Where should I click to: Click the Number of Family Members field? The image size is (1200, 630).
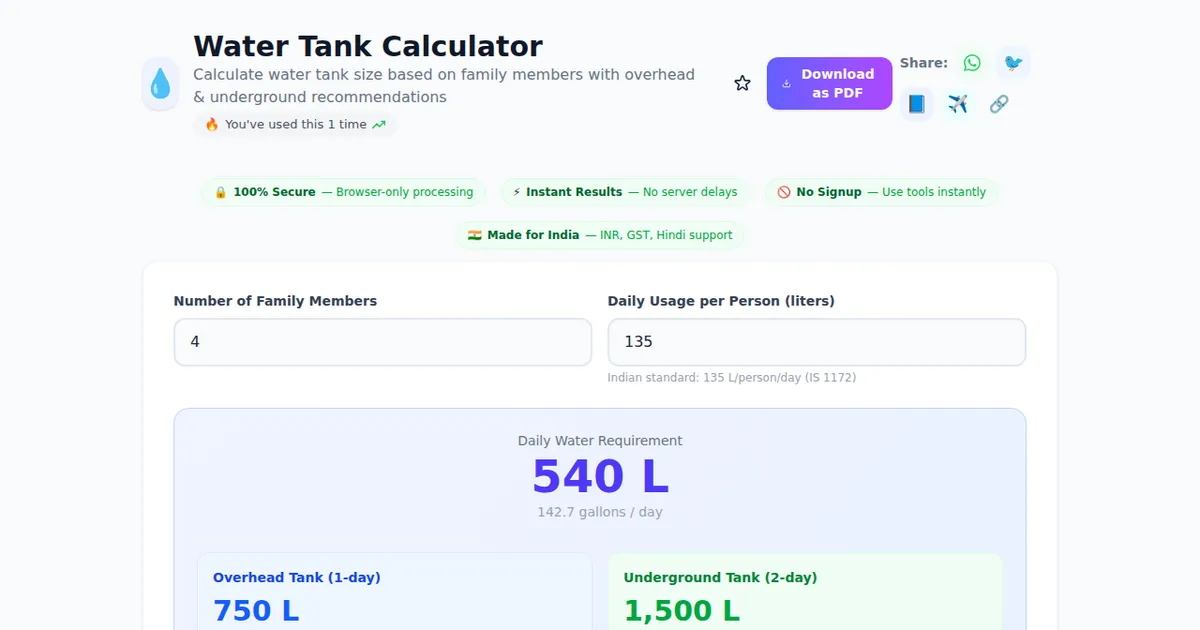click(382, 342)
